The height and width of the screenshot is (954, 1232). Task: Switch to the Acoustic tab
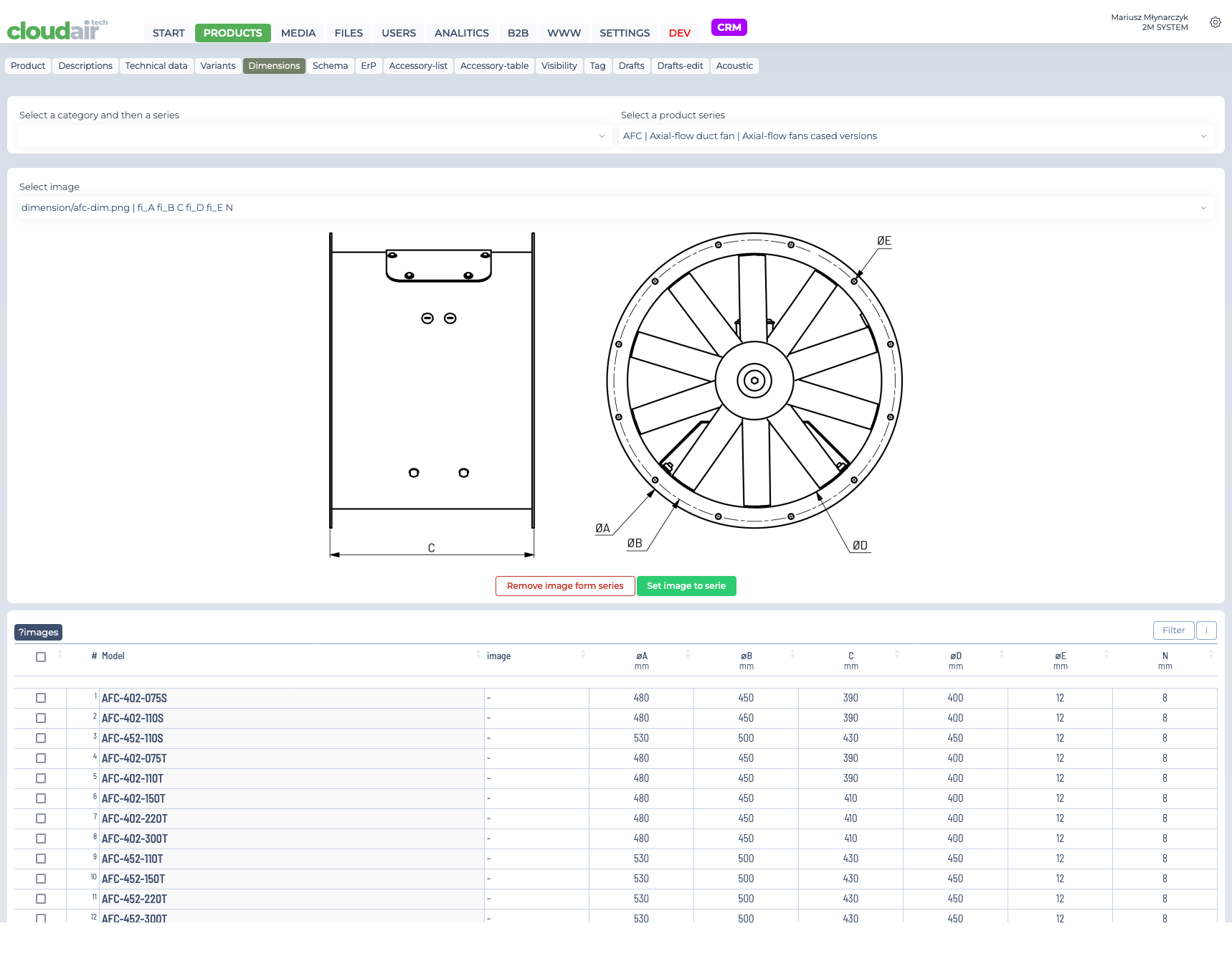tap(735, 66)
